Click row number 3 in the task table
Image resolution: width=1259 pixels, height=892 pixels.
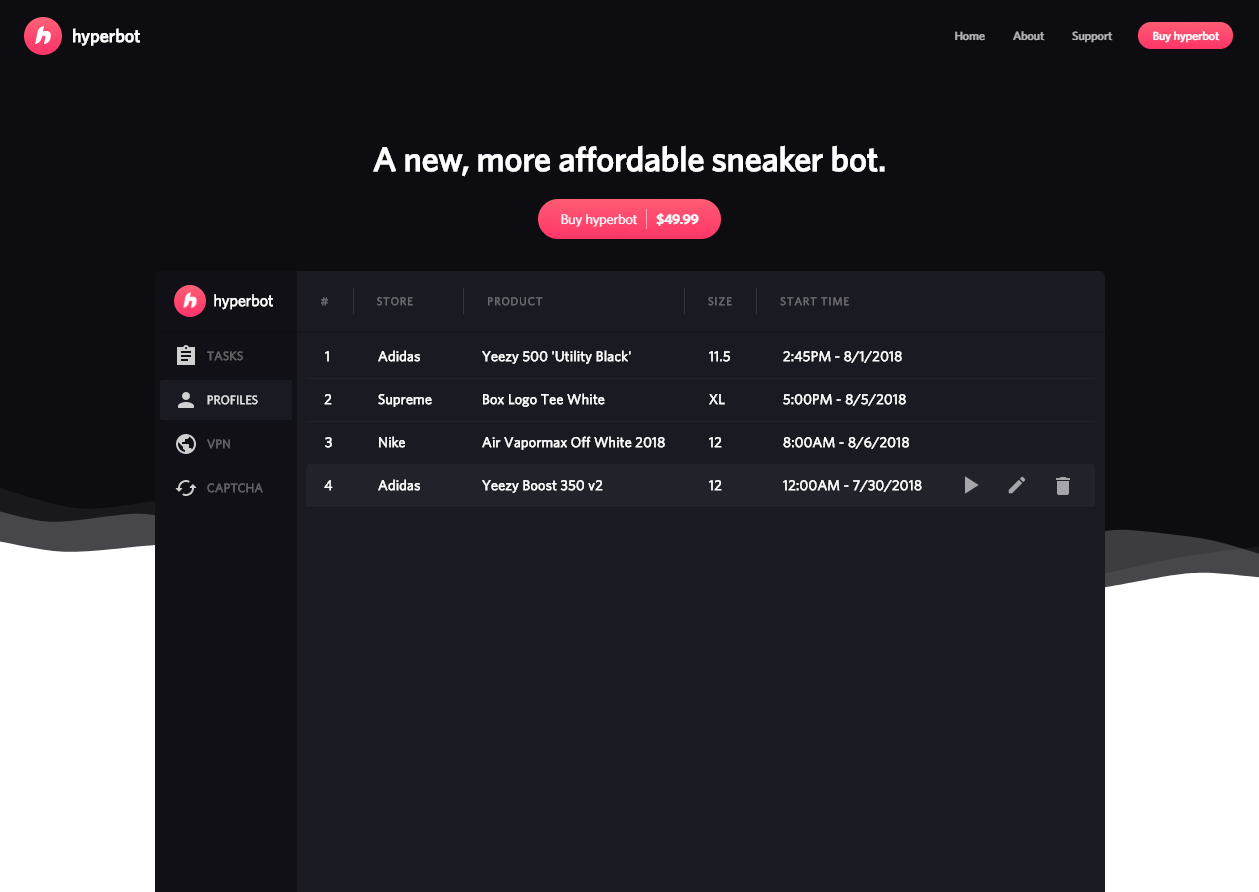click(x=328, y=443)
